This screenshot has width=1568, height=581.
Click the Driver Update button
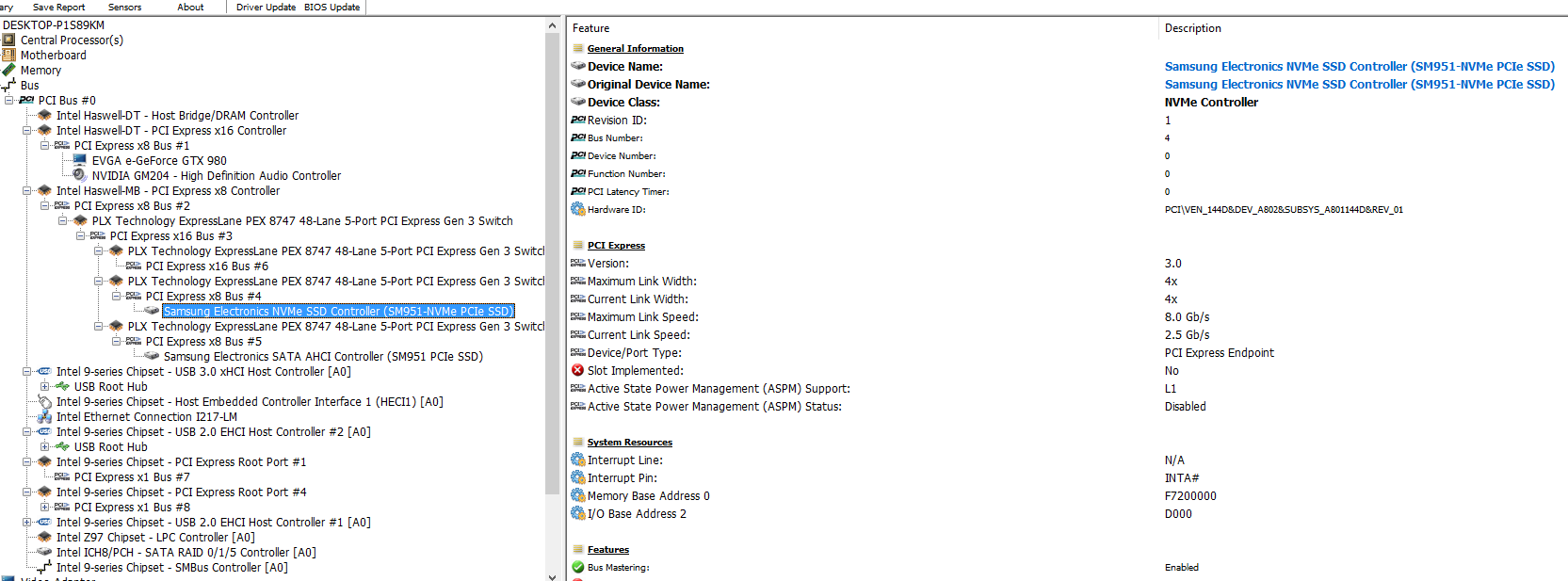click(266, 8)
